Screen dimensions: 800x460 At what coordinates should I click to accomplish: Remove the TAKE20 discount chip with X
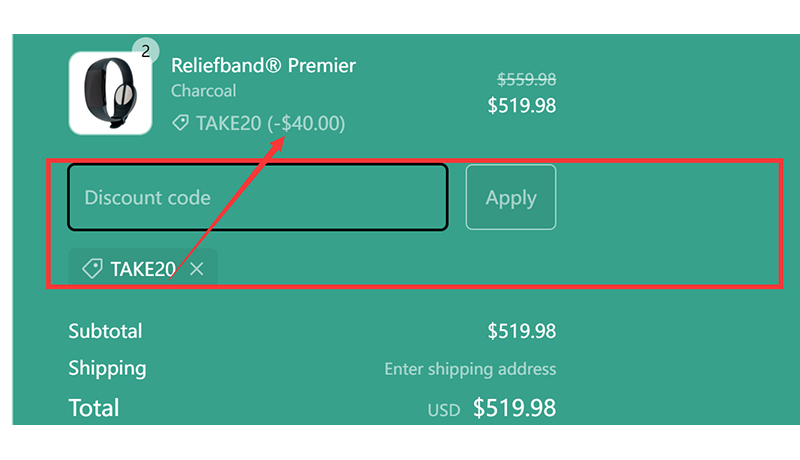point(197,269)
